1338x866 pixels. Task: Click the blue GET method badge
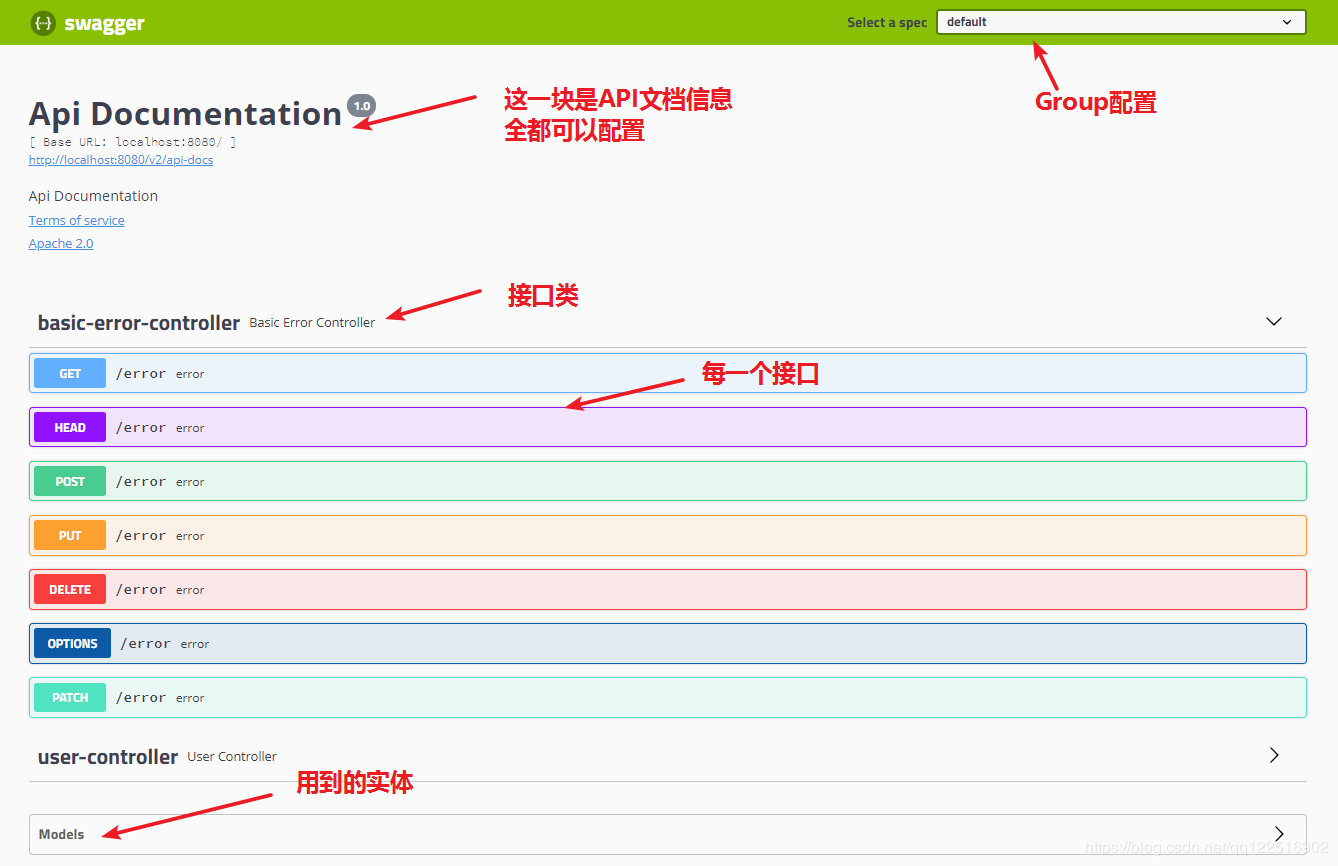(x=70, y=374)
